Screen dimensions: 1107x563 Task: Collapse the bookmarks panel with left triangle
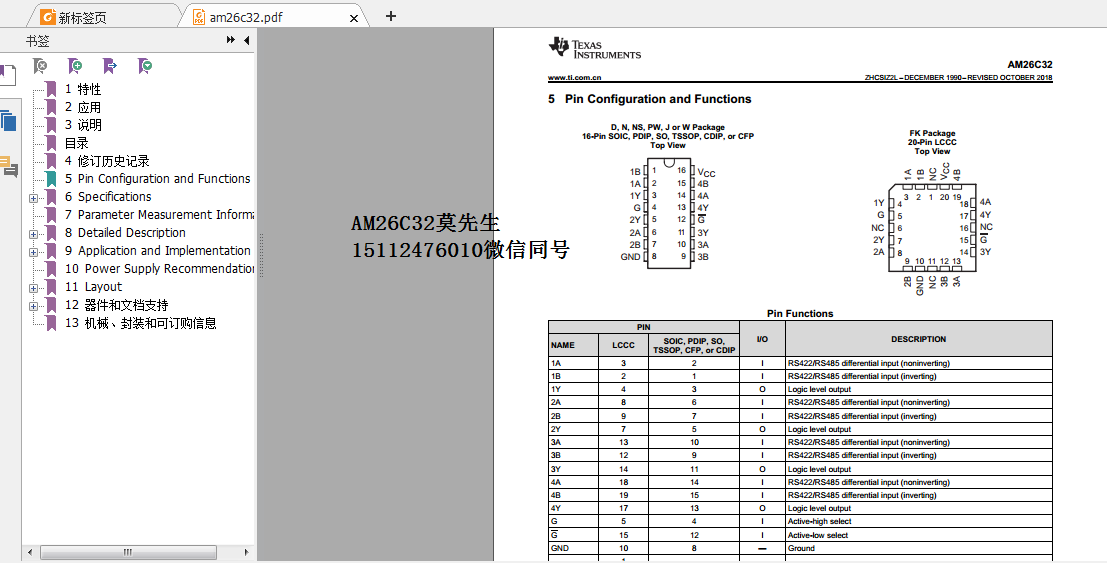click(246, 40)
